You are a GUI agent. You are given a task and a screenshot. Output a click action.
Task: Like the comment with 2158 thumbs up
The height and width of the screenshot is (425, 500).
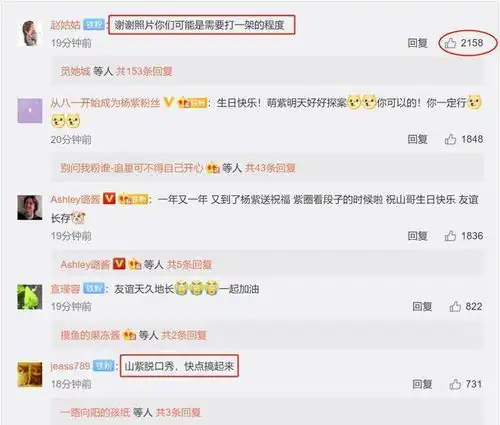tap(450, 43)
